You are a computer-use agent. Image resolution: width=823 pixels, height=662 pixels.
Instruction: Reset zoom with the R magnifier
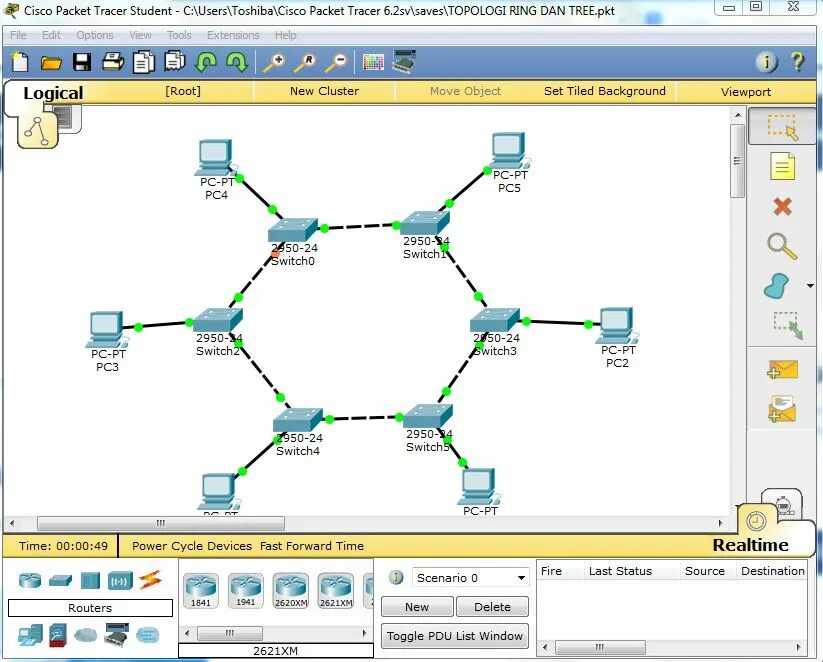coord(305,62)
